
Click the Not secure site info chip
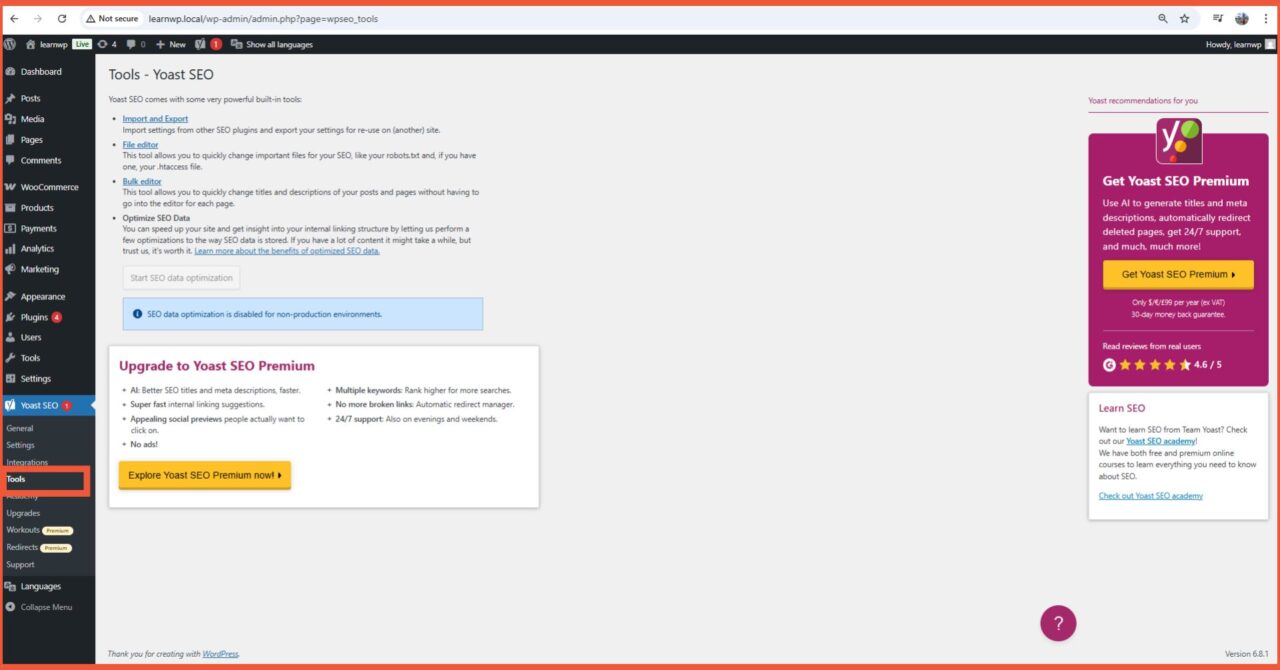pos(112,18)
